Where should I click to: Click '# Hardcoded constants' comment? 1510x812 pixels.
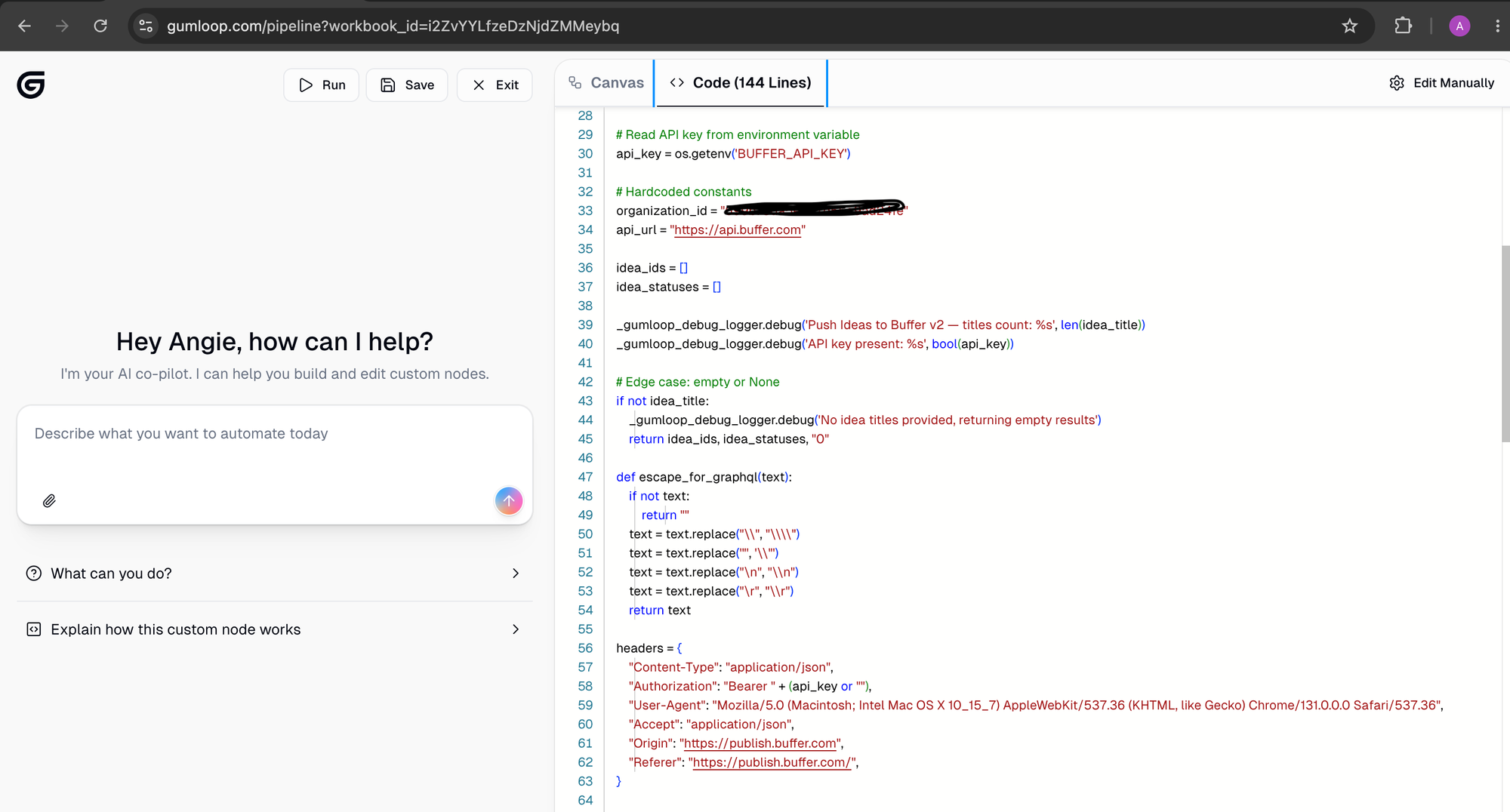(x=684, y=192)
